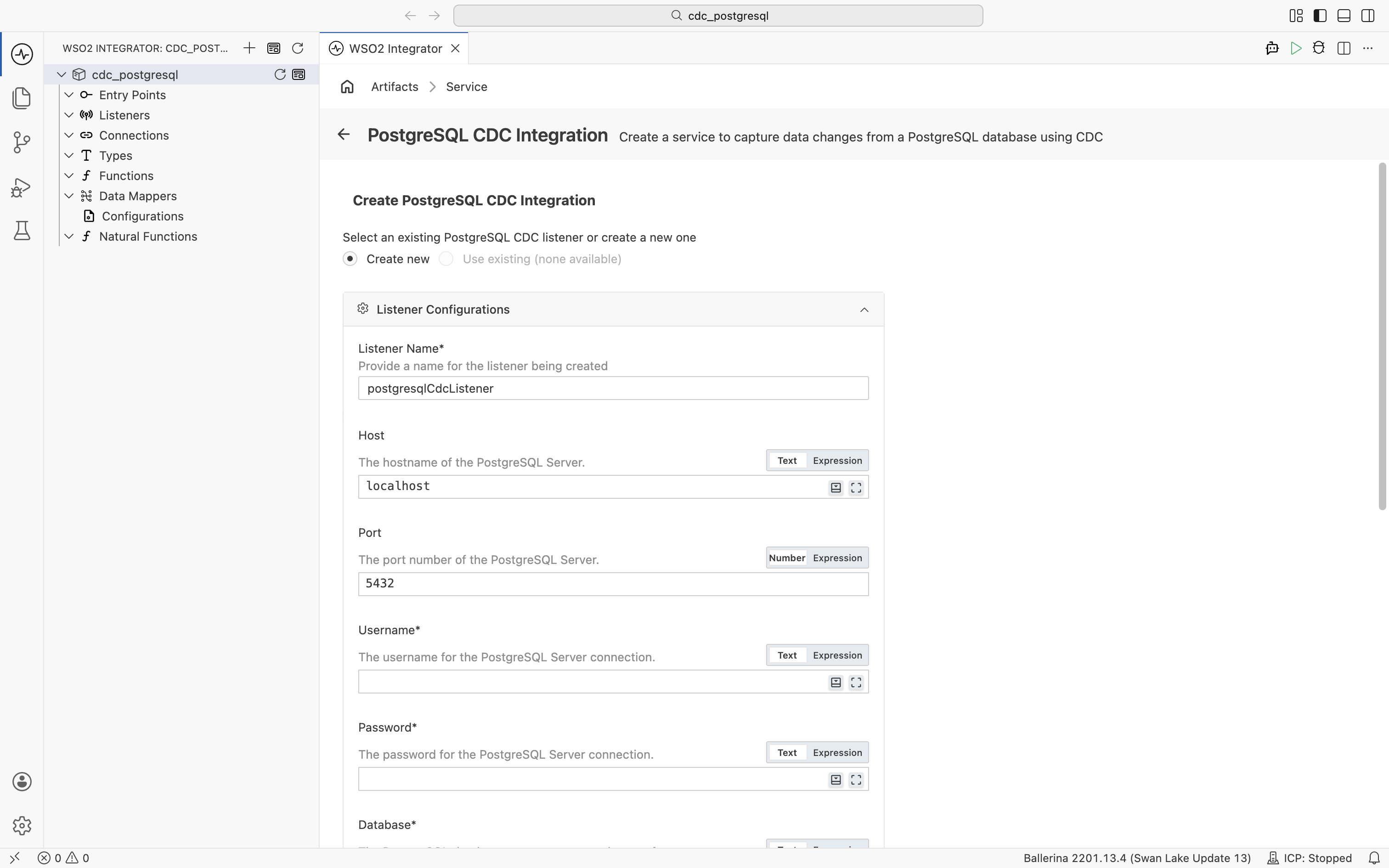Edit the Listener Name input field
This screenshot has height=868, width=1389.
tap(613, 389)
